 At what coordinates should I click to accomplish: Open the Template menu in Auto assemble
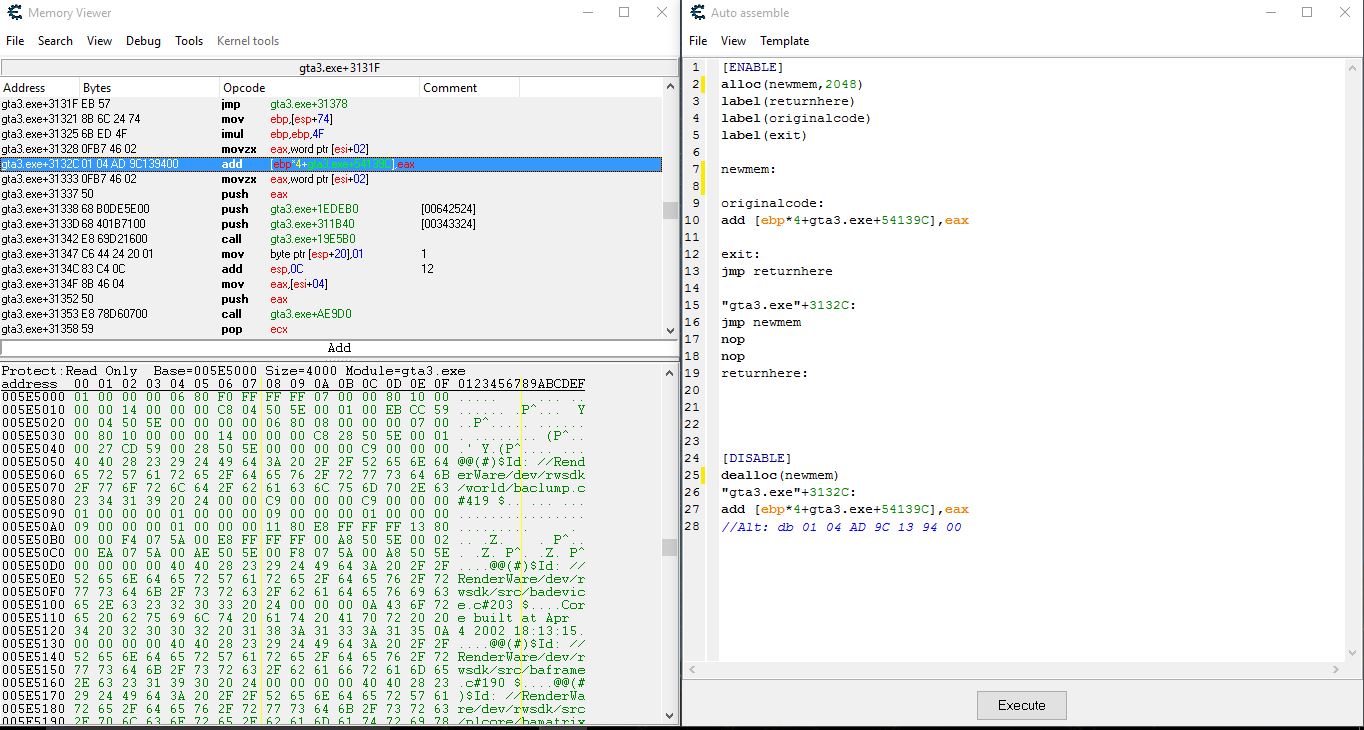(x=784, y=41)
